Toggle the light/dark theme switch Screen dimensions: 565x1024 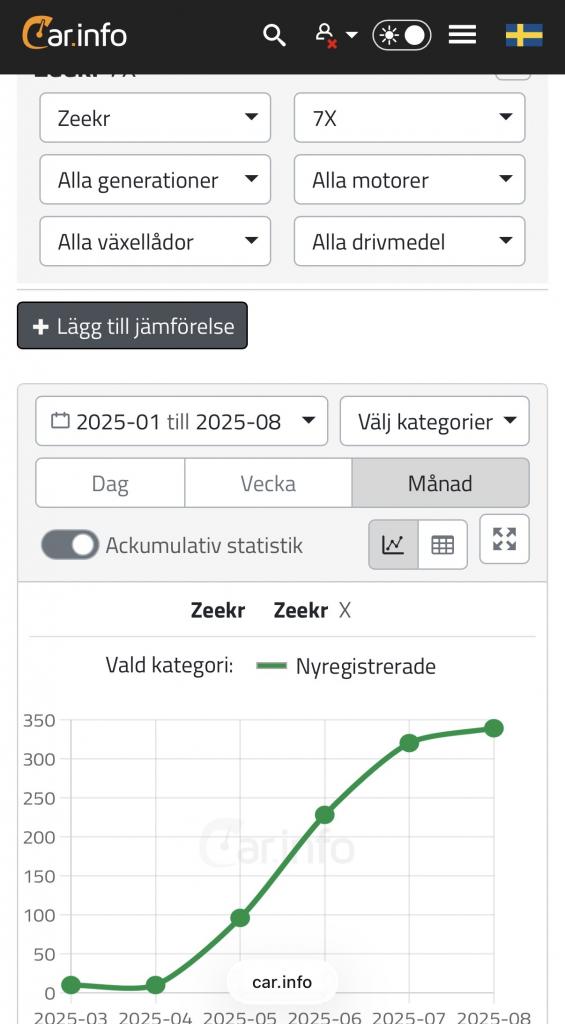[402, 35]
